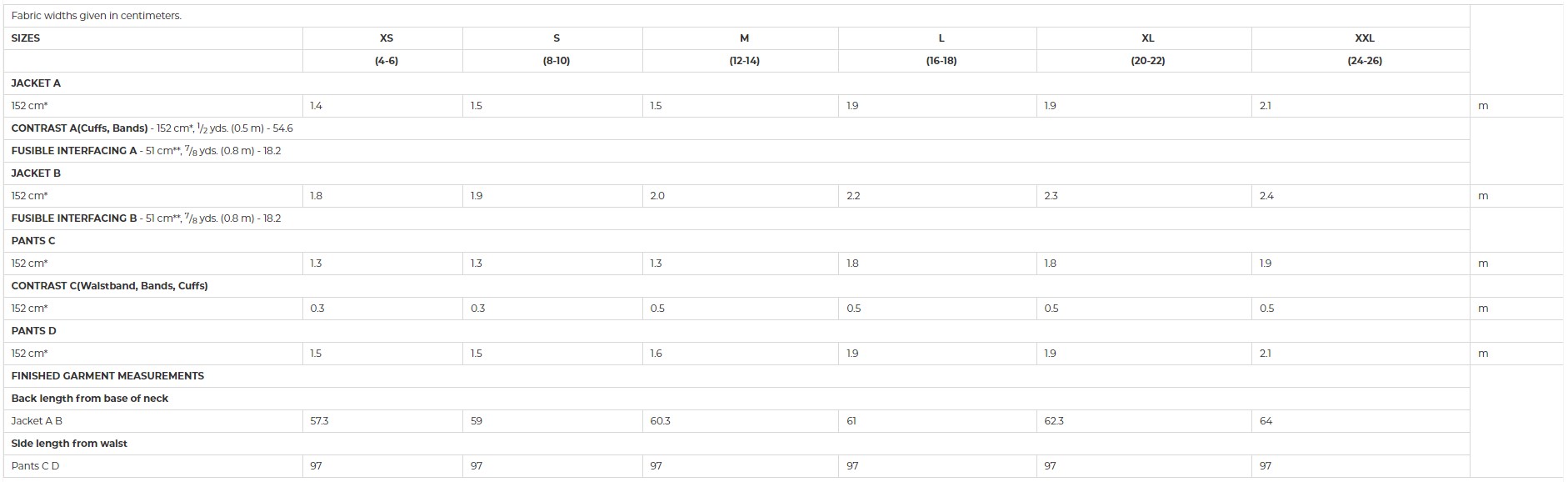
Task: Select the 'Fabric widths given in centimeters' note
Action: [97, 16]
